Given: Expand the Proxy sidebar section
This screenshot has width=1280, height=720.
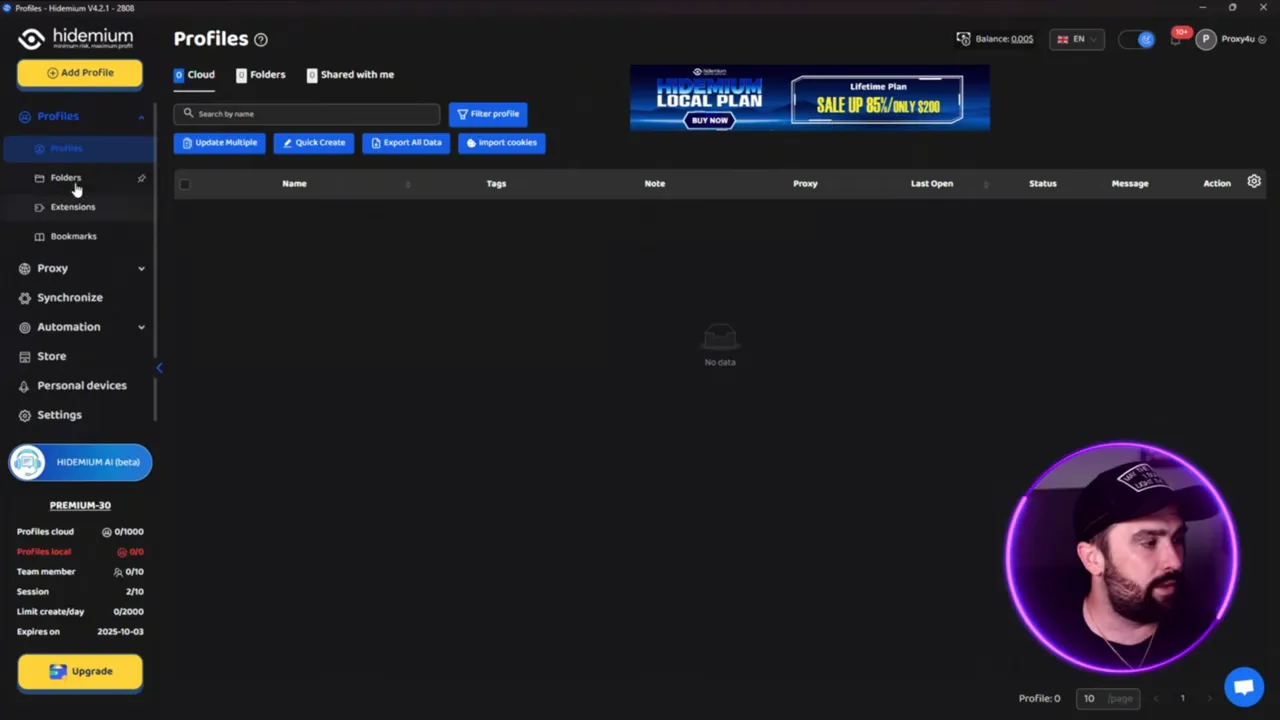Looking at the screenshot, I should click(80, 268).
